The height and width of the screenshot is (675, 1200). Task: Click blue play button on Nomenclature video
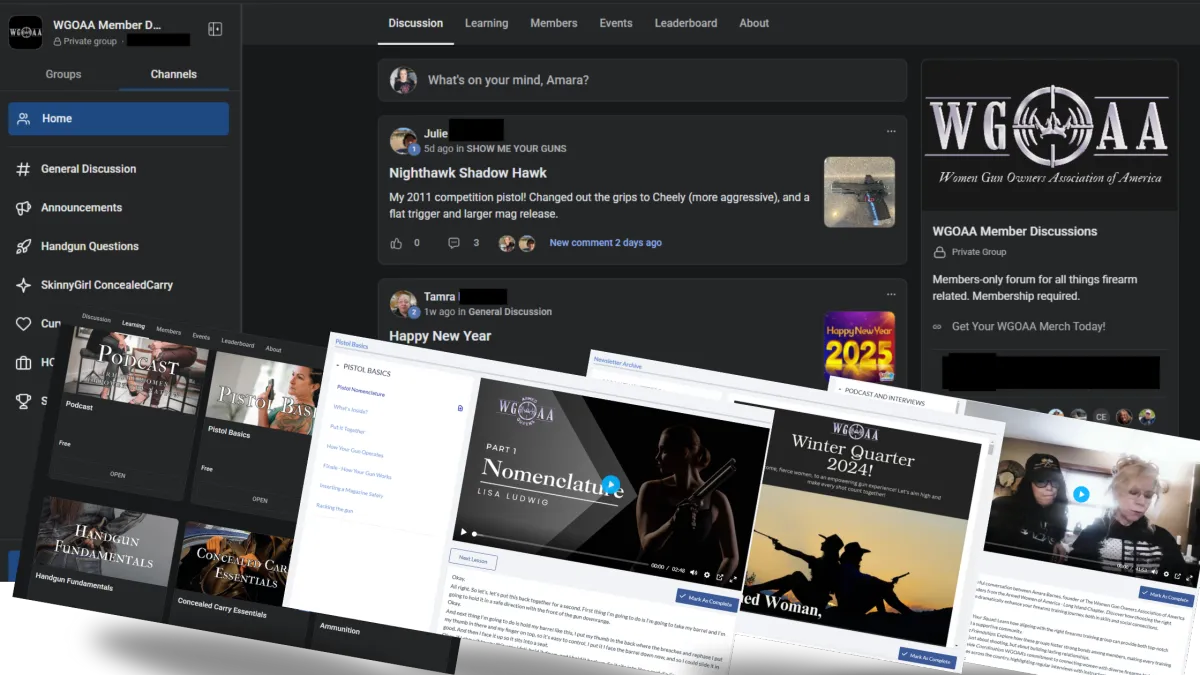tap(610, 483)
